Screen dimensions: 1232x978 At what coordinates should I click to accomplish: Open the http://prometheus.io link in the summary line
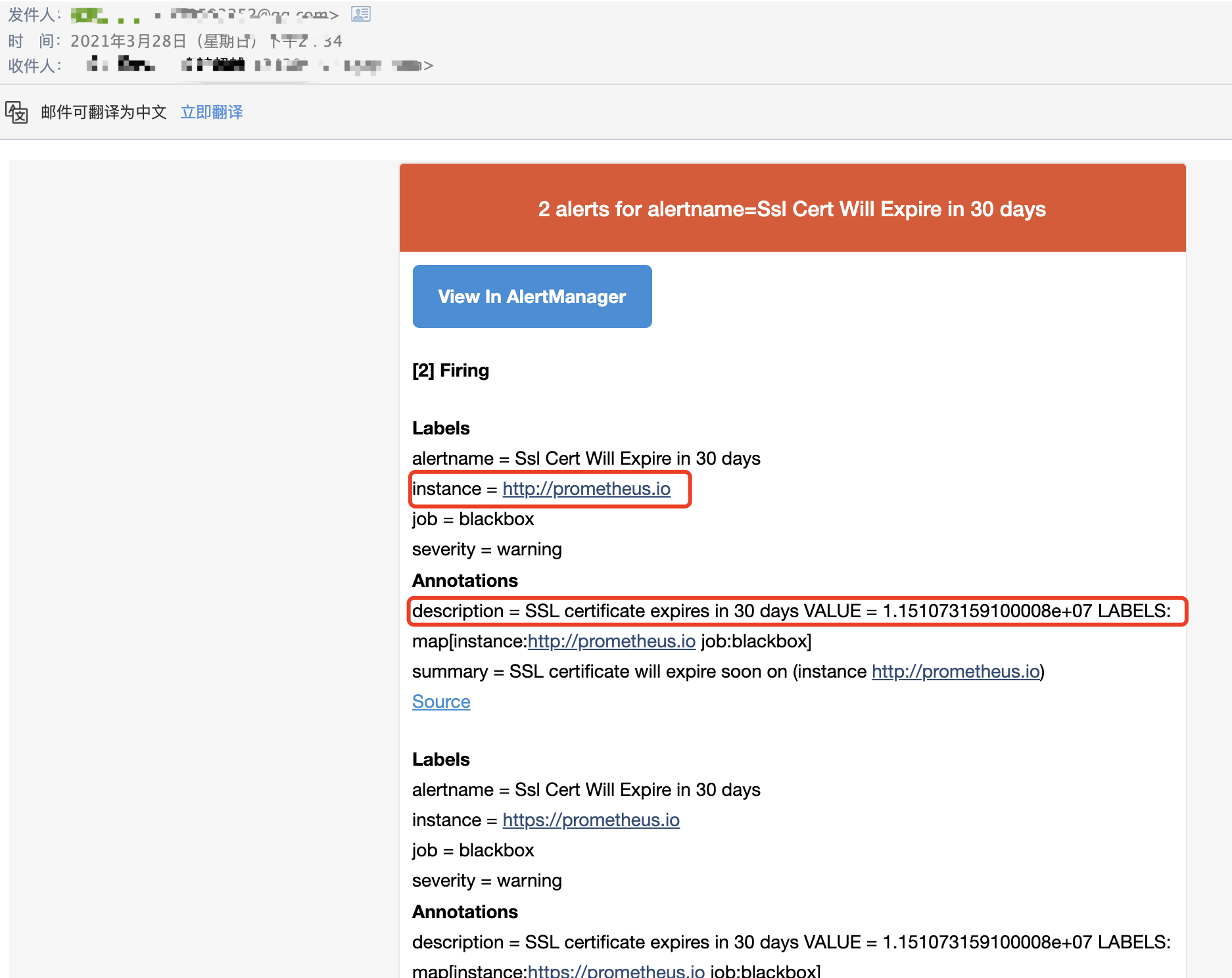click(x=956, y=672)
